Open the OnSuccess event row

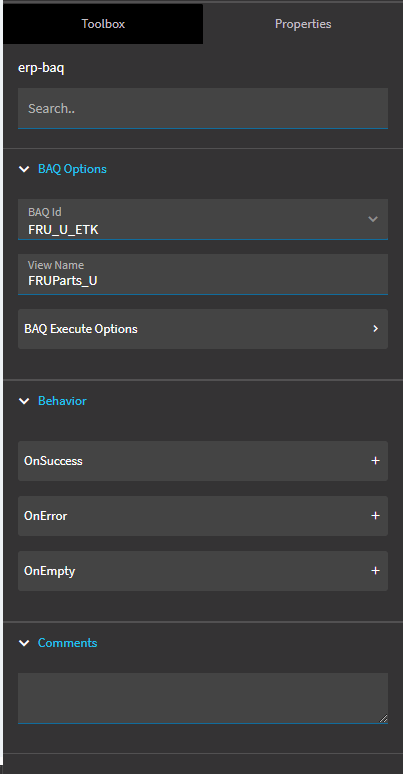tap(203, 461)
